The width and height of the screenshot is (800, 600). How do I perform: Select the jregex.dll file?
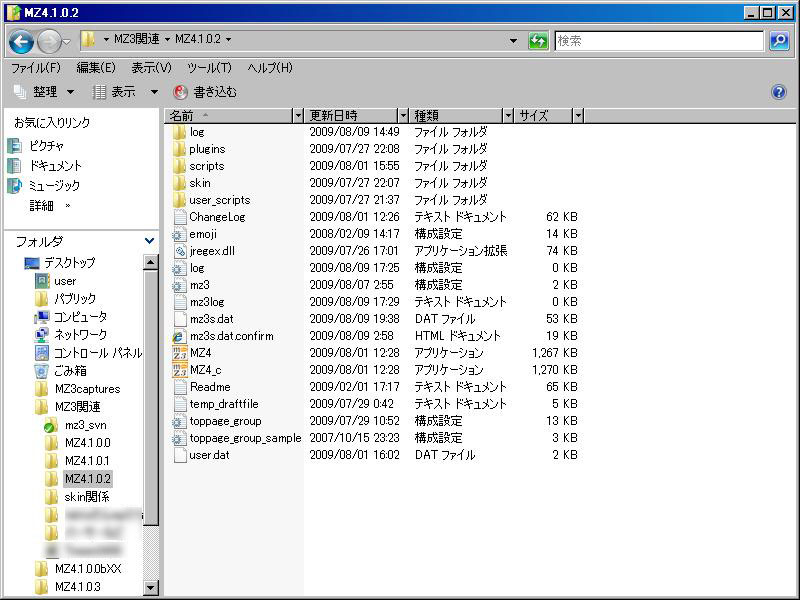tap(211, 251)
